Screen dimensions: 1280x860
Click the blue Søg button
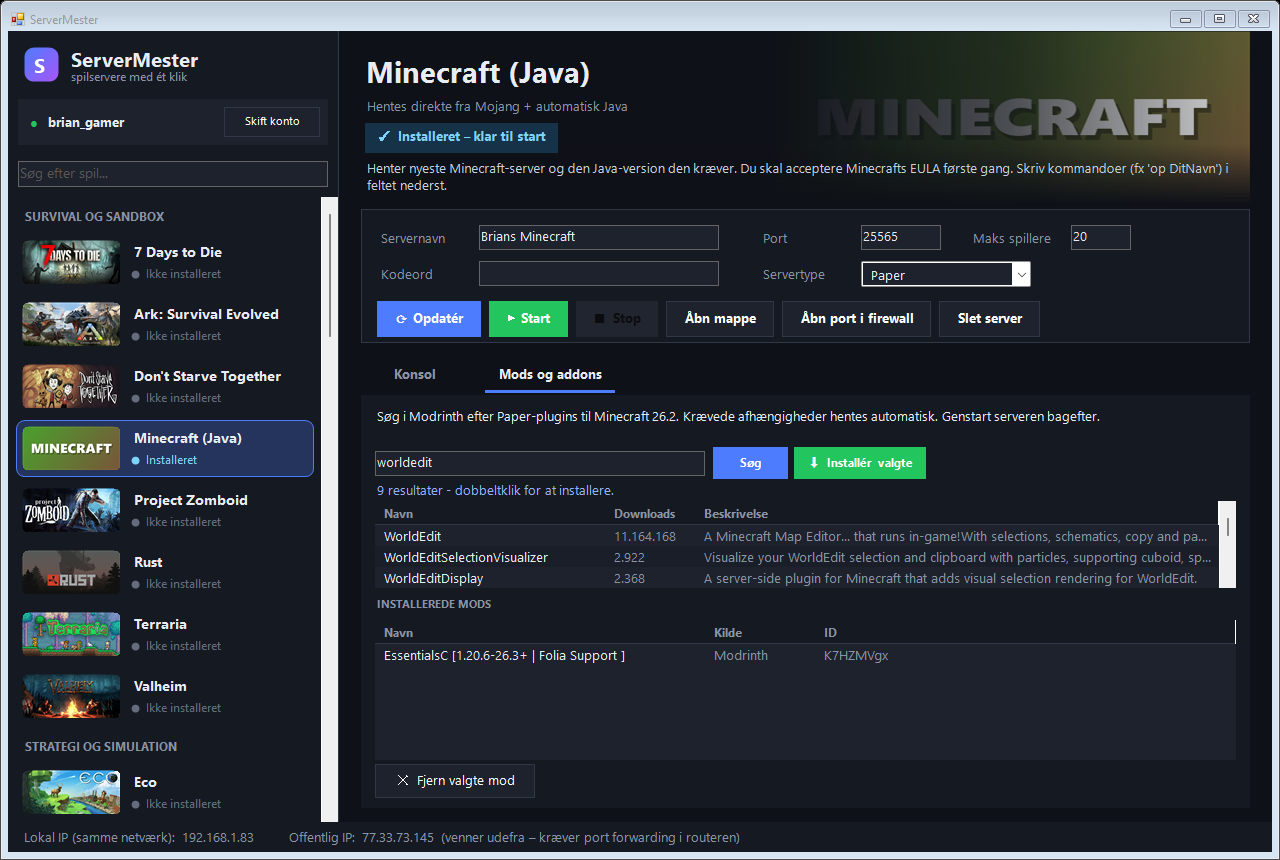pos(750,463)
